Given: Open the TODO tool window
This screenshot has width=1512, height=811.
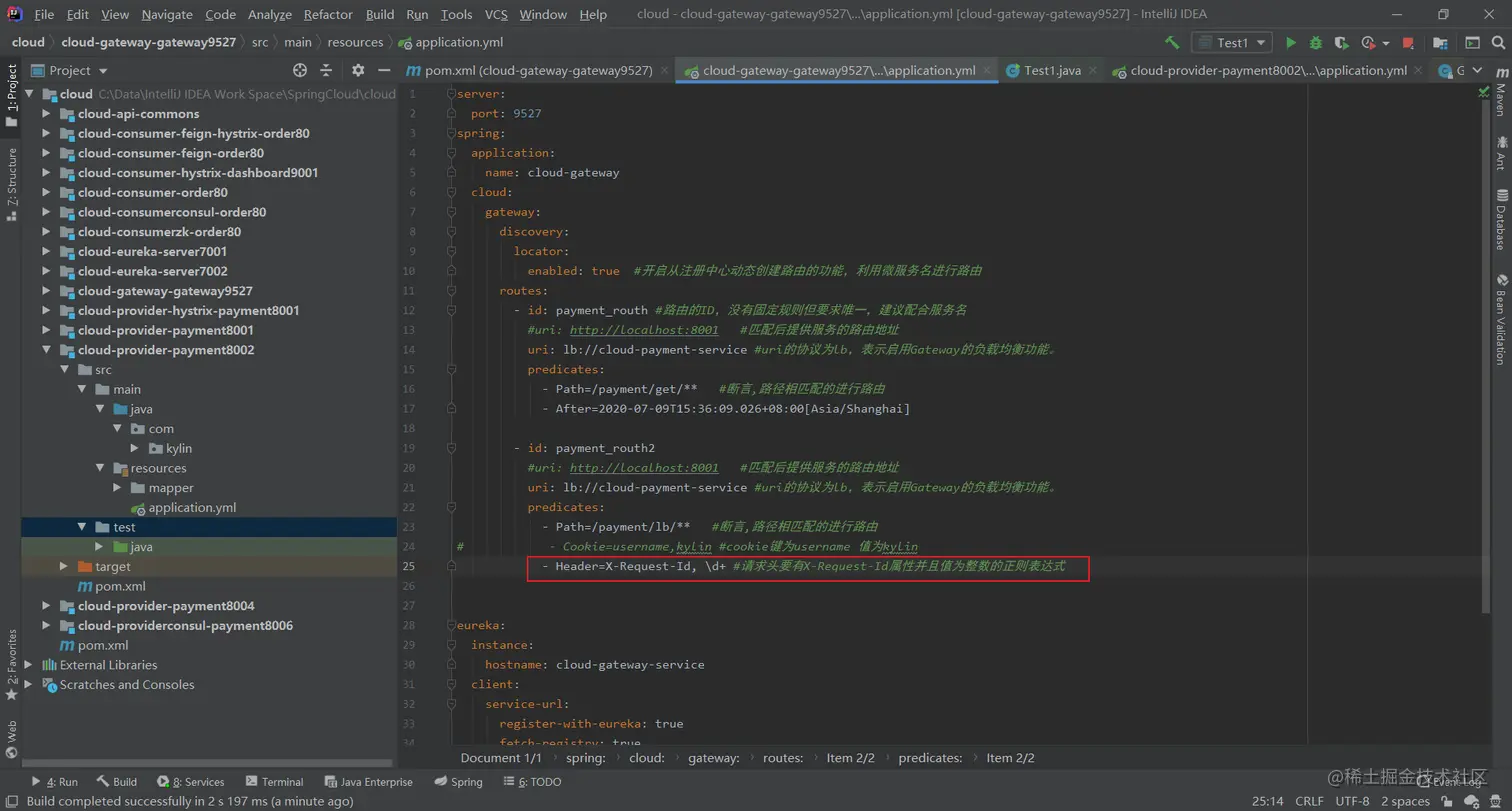Looking at the screenshot, I should tap(532, 782).
